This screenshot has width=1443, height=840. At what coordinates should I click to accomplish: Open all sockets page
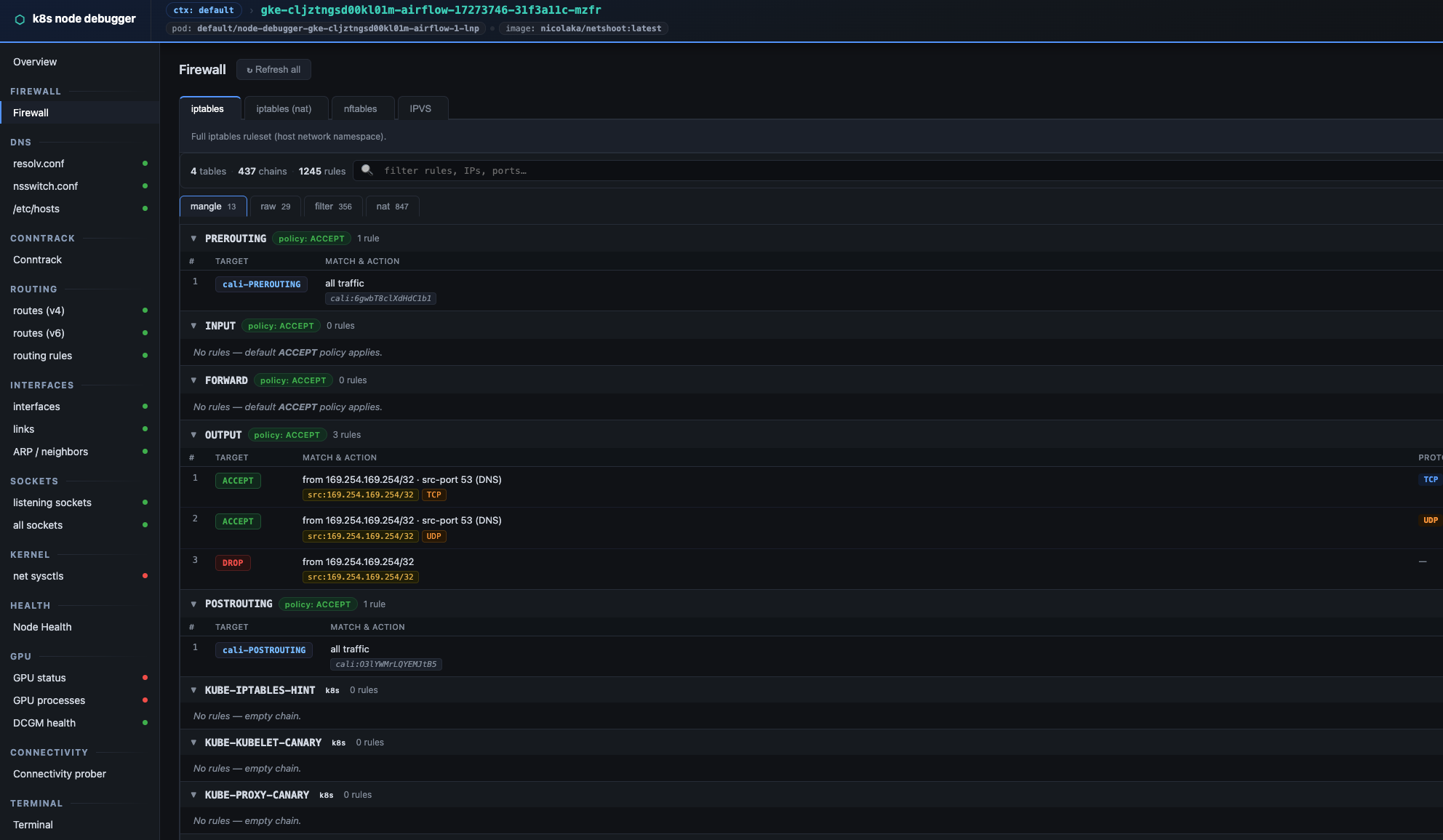pyautogui.click(x=80, y=525)
